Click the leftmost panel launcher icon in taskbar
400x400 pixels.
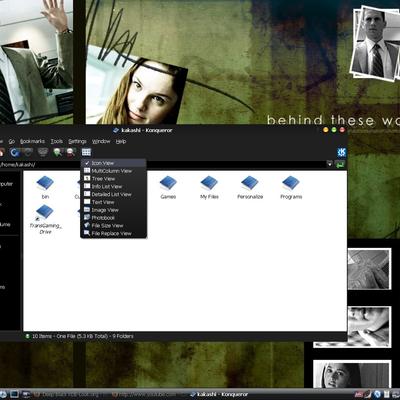coord(2,395)
